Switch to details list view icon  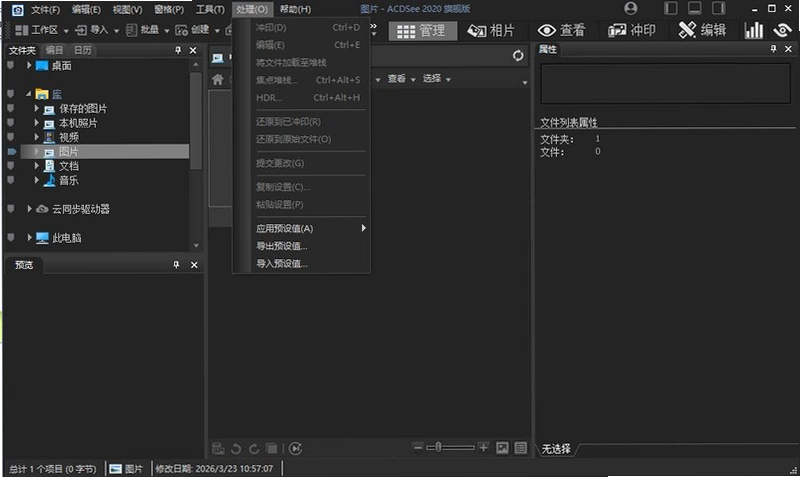coord(520,448)
